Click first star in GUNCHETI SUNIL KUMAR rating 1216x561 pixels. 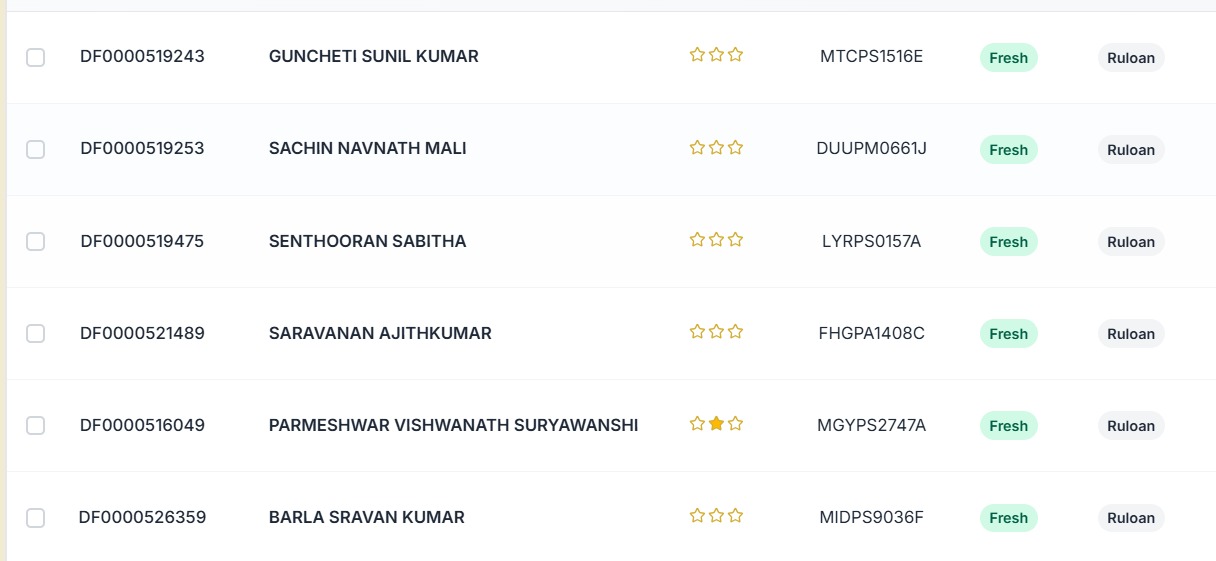[697, 55]
